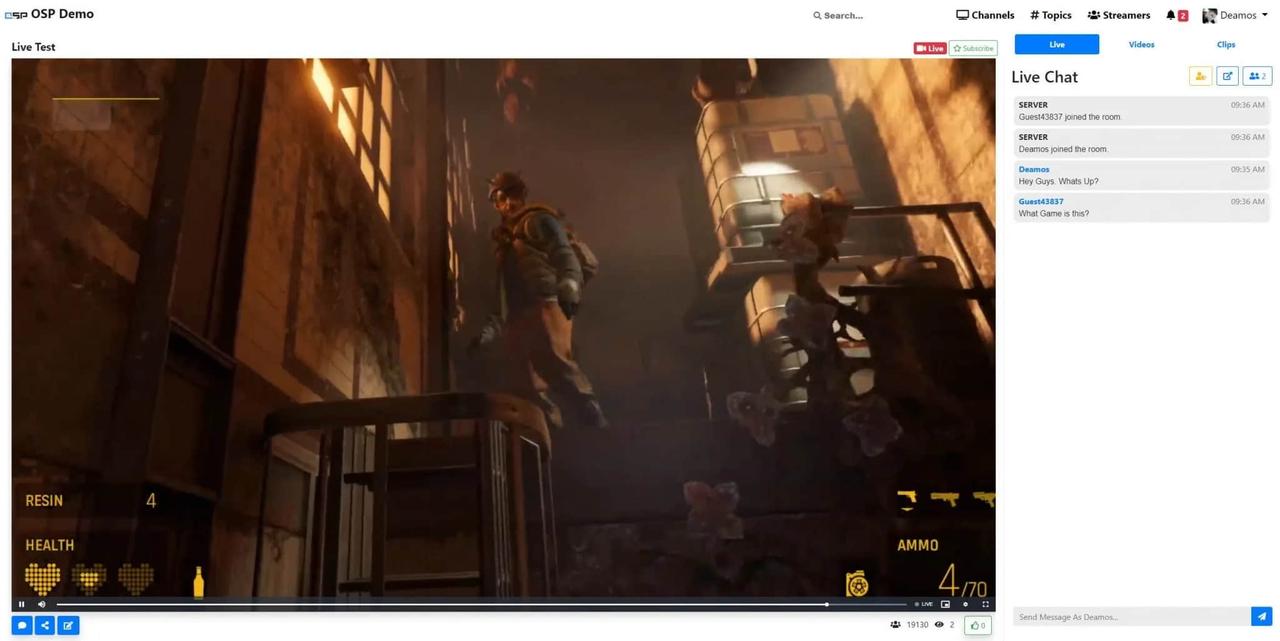Switch to the Clips tab

tap(1226, 44)
